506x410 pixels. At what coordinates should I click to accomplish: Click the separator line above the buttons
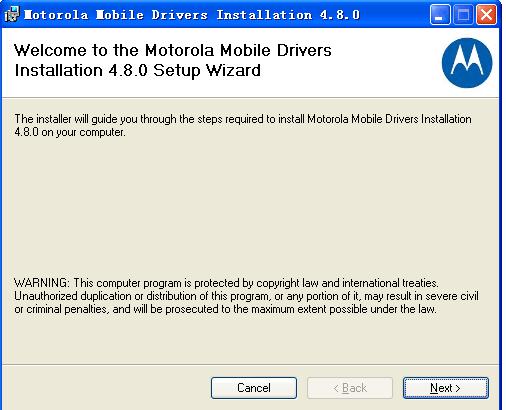pos(250,365)
